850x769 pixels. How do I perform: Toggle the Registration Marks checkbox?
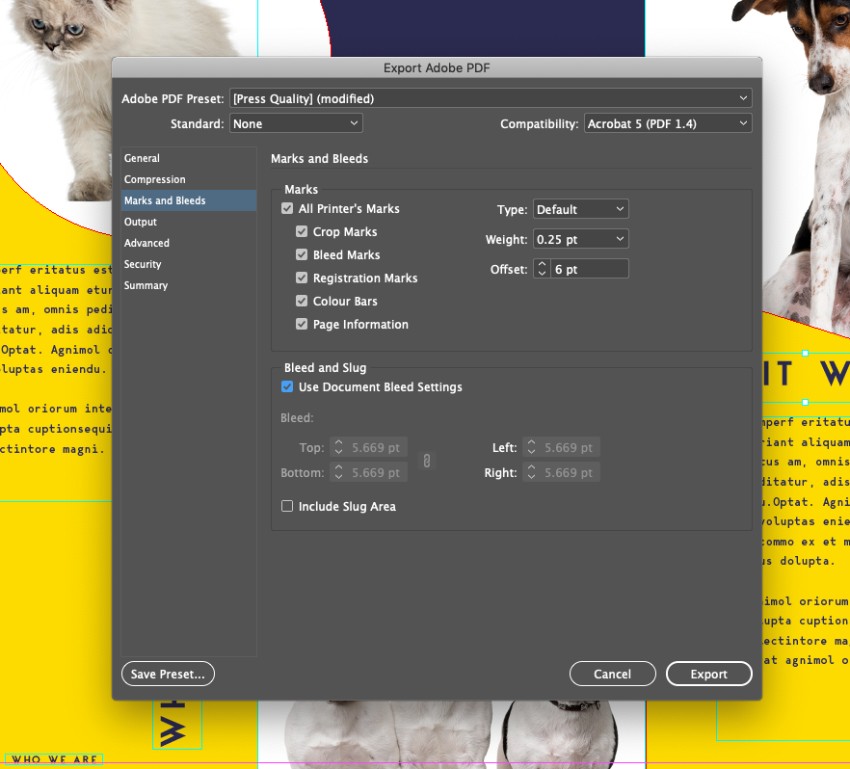pos(301,278)
